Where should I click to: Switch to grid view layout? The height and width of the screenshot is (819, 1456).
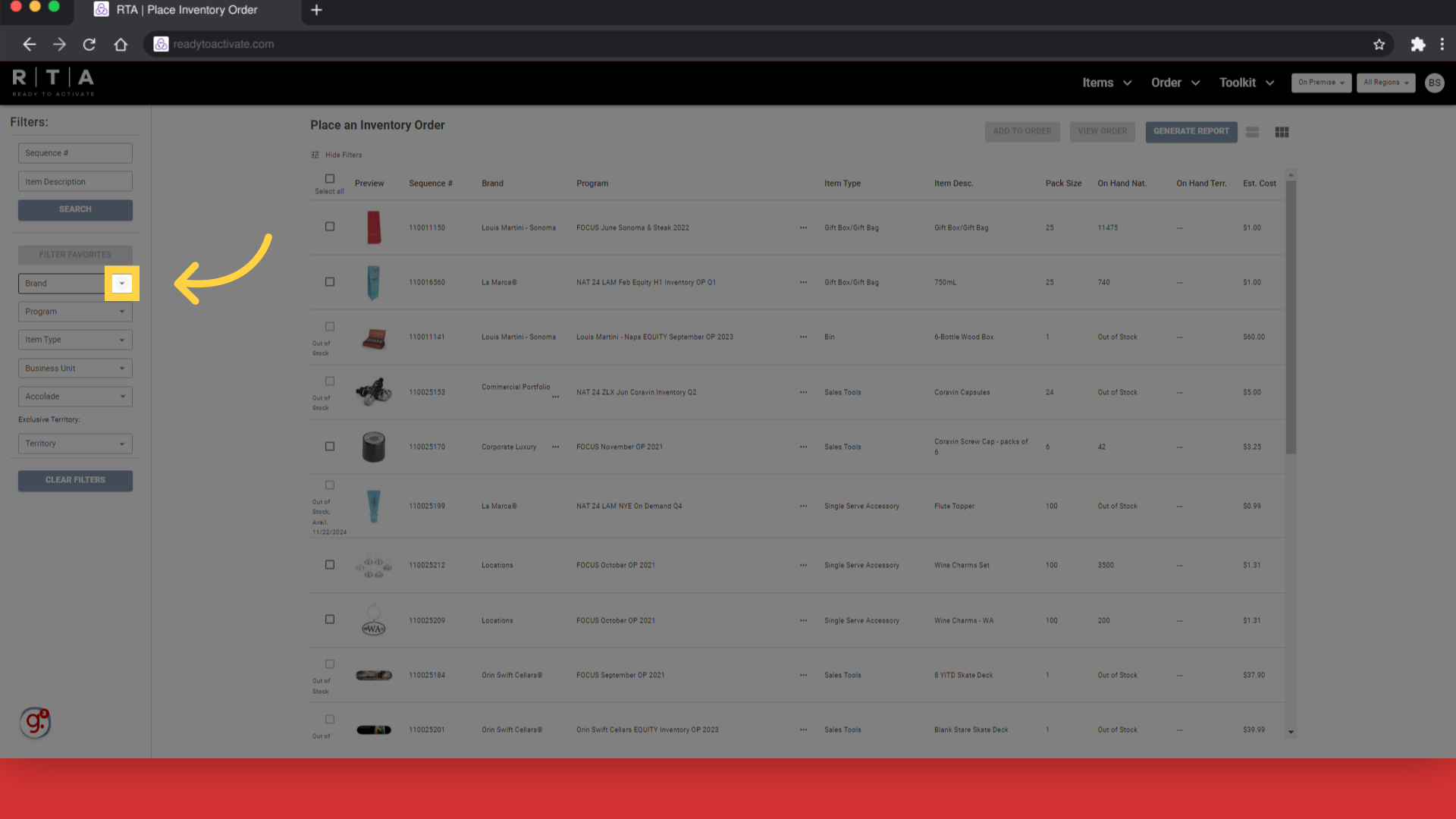tap(1282, 132)
